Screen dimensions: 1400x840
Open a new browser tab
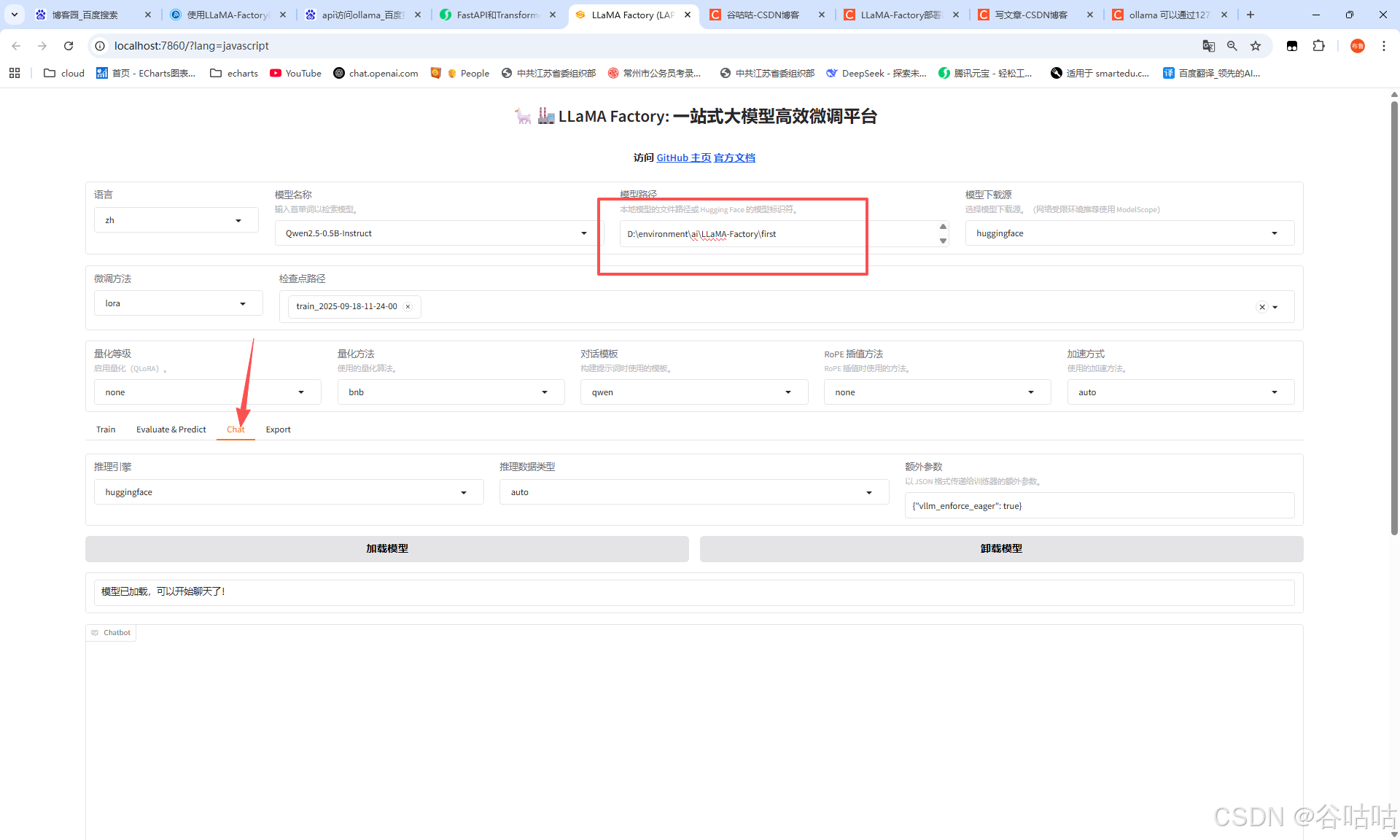[1250, 15]
